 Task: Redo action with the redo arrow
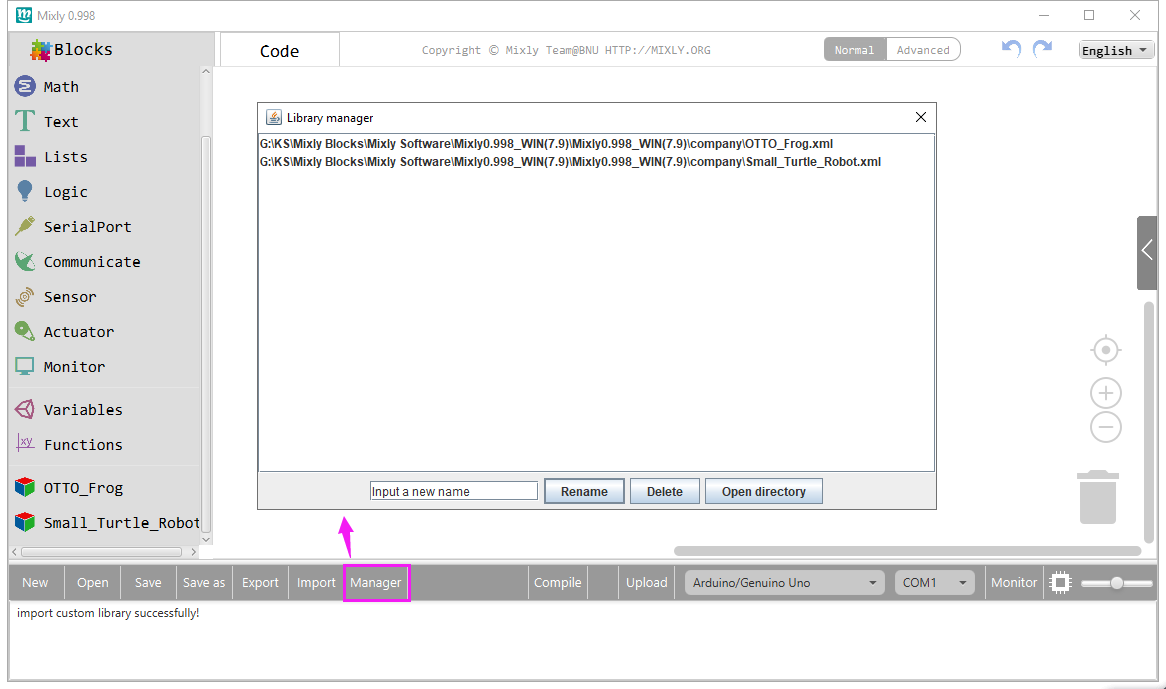(x=1043, y=49)
